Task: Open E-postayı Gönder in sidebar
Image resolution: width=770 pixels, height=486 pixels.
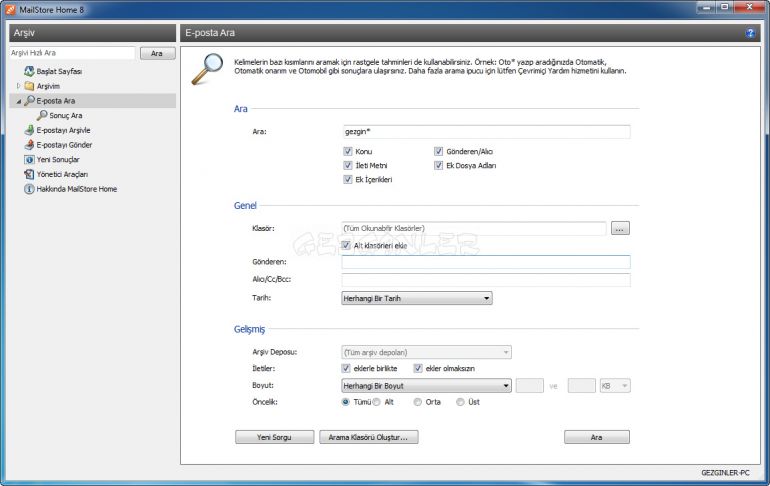Action: [x=64, y=145]
